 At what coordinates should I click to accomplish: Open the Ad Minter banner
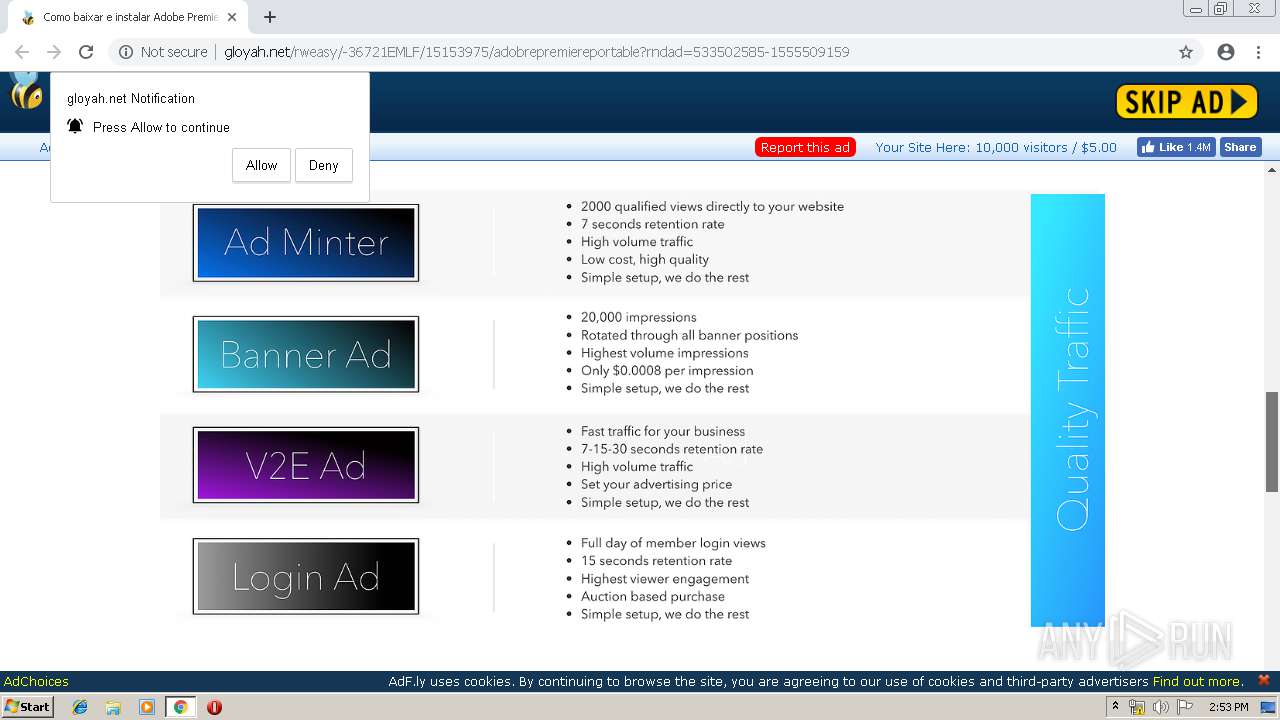[306, 243]
